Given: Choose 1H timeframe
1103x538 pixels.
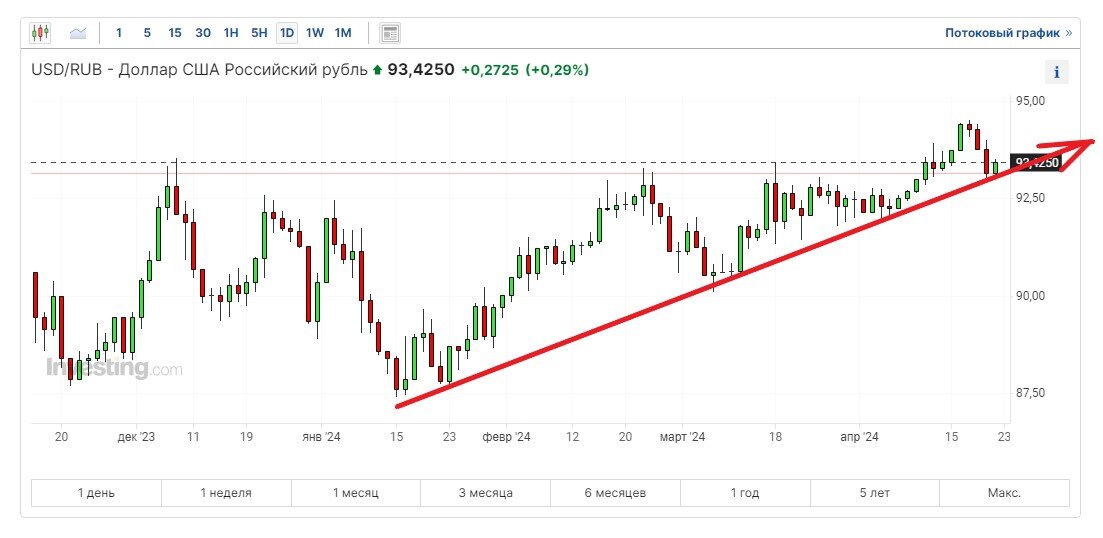Looking at the screenshot, I should pos(231,32).
